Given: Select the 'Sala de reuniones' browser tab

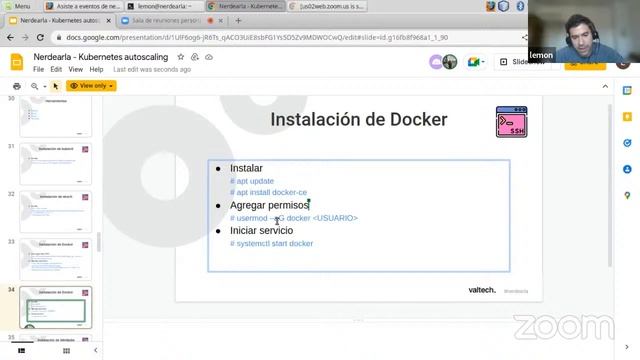Looking at the screenshot, I should (166, 20).
